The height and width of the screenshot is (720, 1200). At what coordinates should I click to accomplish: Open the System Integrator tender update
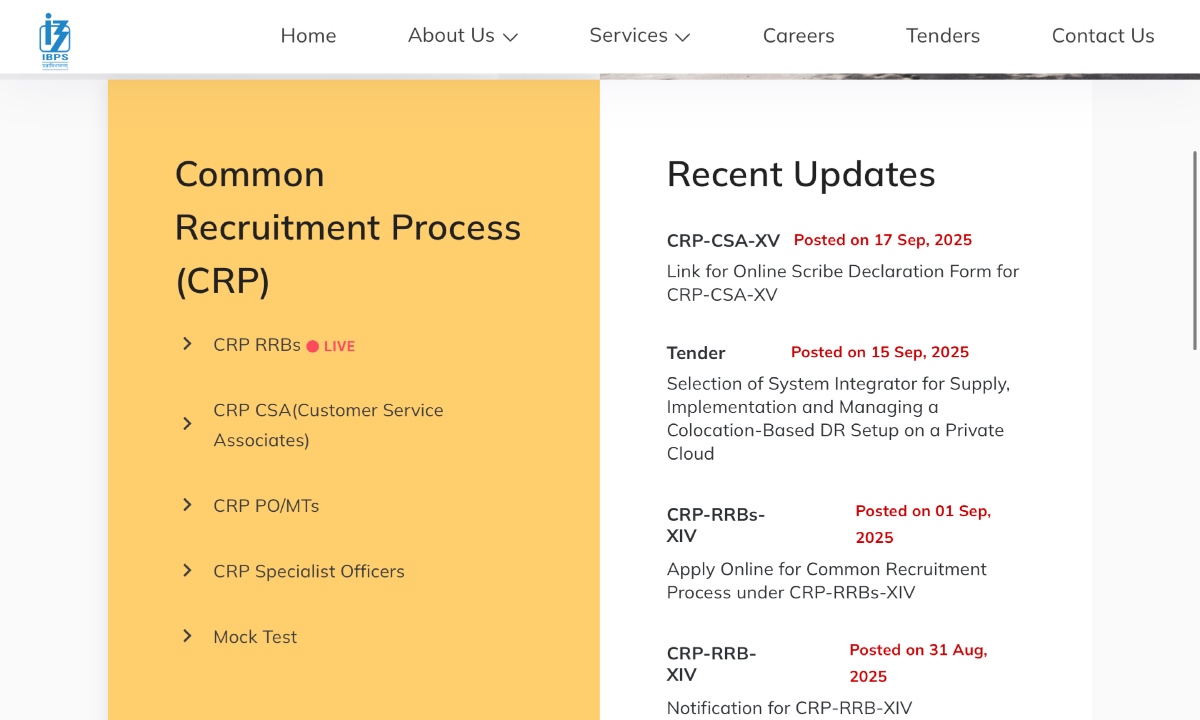(838, 418)
